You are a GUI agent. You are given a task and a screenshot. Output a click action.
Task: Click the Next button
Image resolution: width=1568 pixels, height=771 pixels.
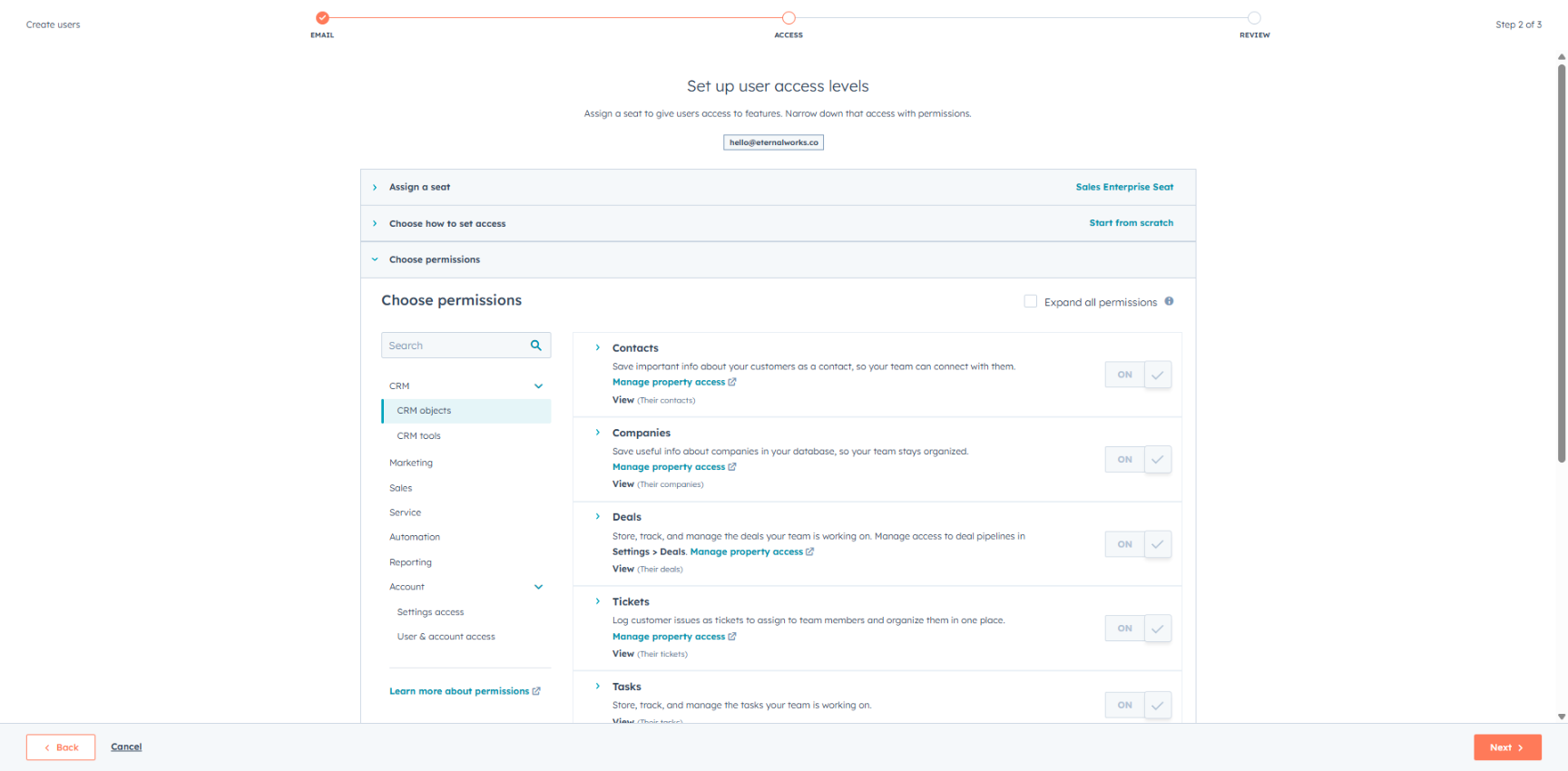(1506, 747)
